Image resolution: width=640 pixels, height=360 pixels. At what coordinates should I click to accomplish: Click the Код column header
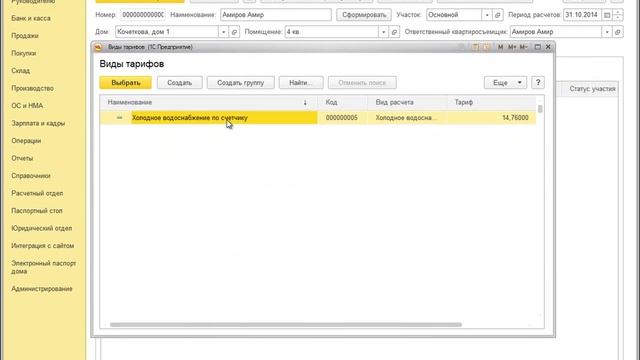[342, 102]
